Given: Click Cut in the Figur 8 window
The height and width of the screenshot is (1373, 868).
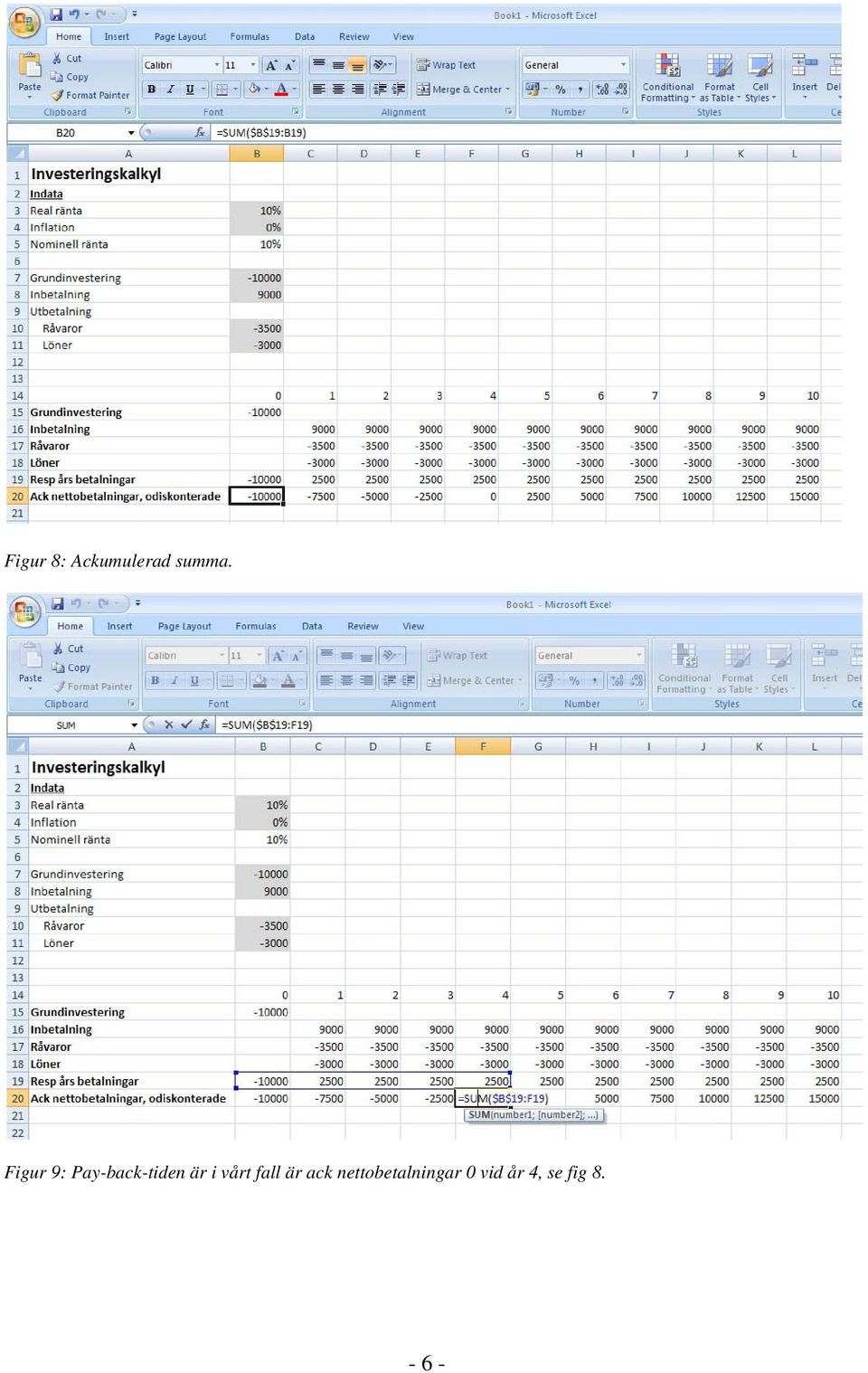Looking at the screenshot, I should pyautogui.click(x=67, y=58).
